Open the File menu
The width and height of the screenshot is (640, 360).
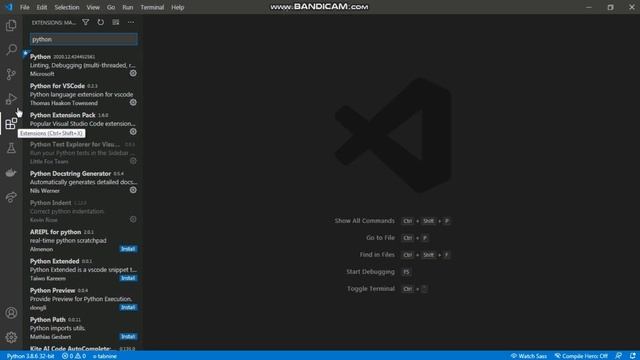(x=24, y=7)
